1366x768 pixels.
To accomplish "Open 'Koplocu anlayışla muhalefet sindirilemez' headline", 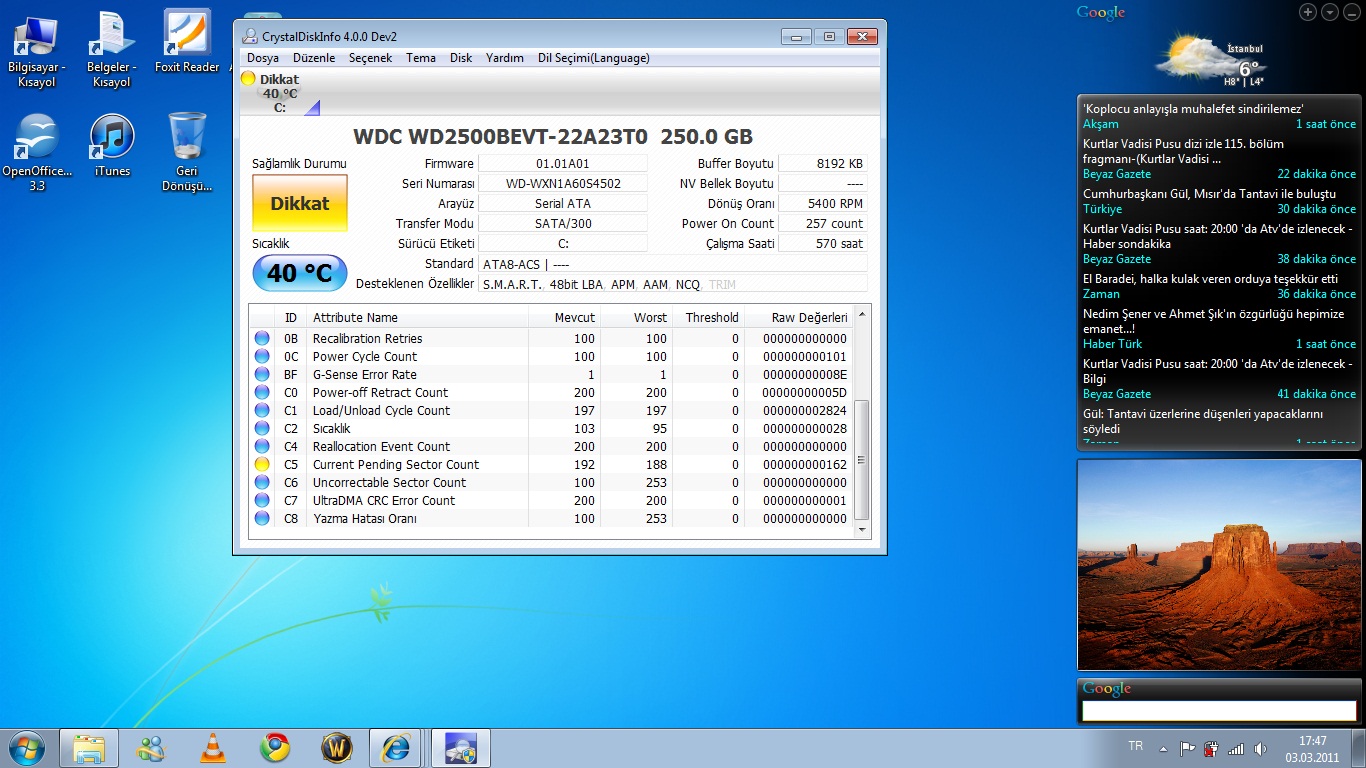I will [x=1193, y=109].
